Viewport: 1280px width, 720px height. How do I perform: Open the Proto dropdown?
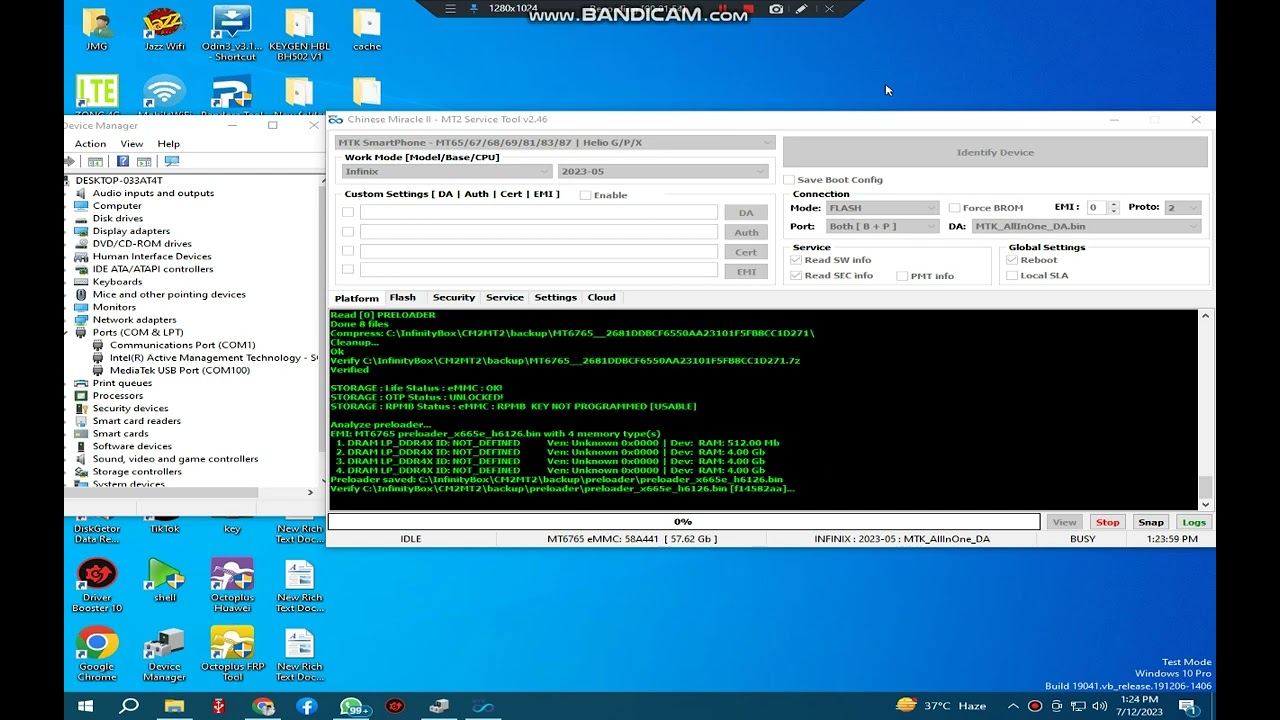click(x=1183, y=208)
